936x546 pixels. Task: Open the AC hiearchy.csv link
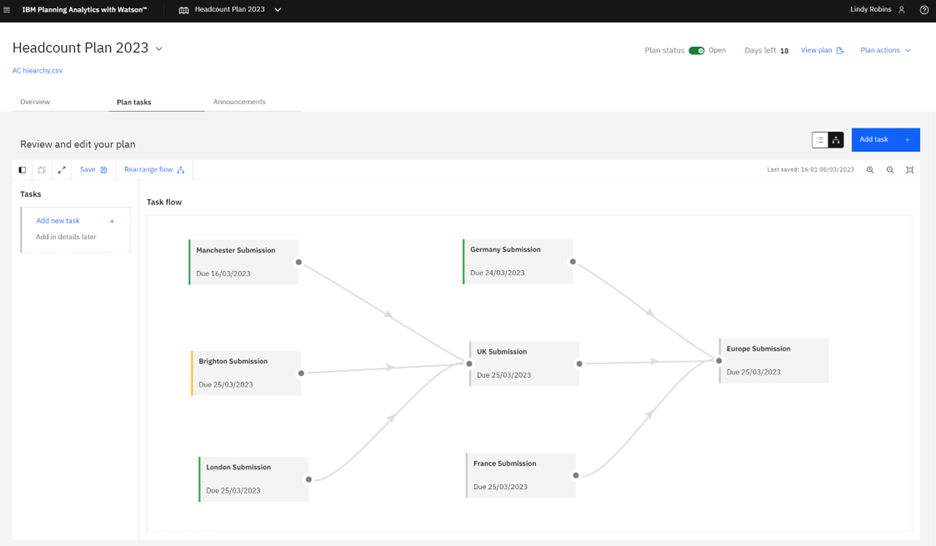pos(37,71)
